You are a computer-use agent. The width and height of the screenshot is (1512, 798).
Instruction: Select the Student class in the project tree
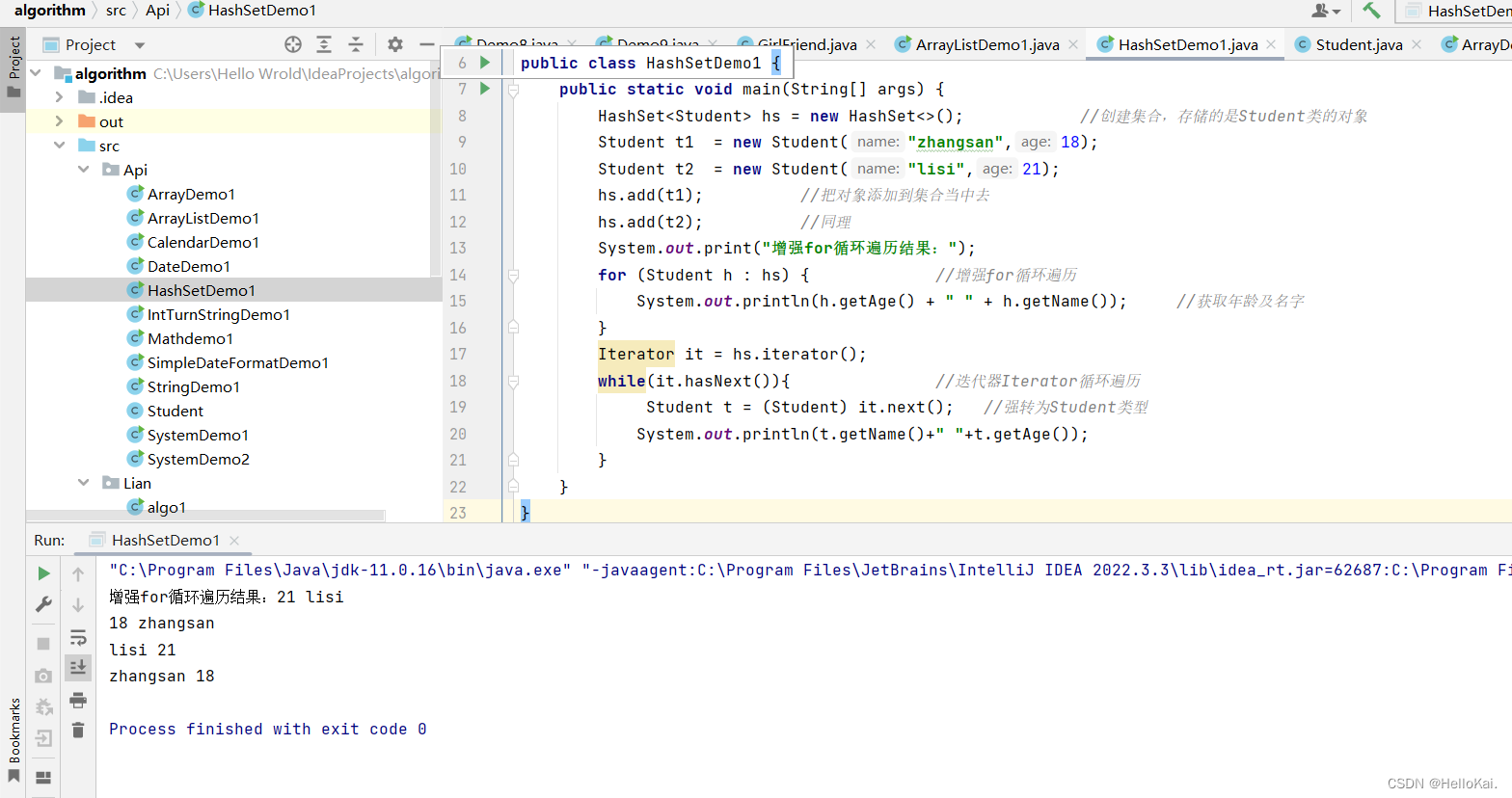175,411
